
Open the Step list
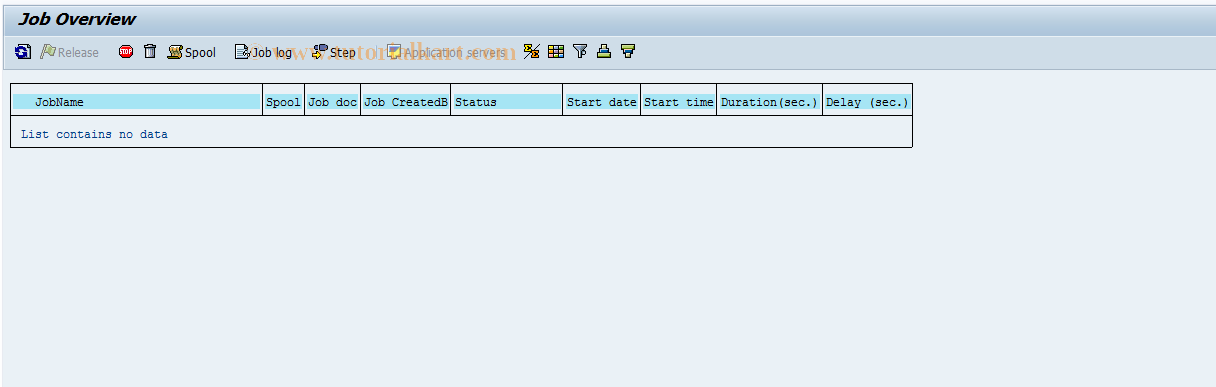click(334, 52)
